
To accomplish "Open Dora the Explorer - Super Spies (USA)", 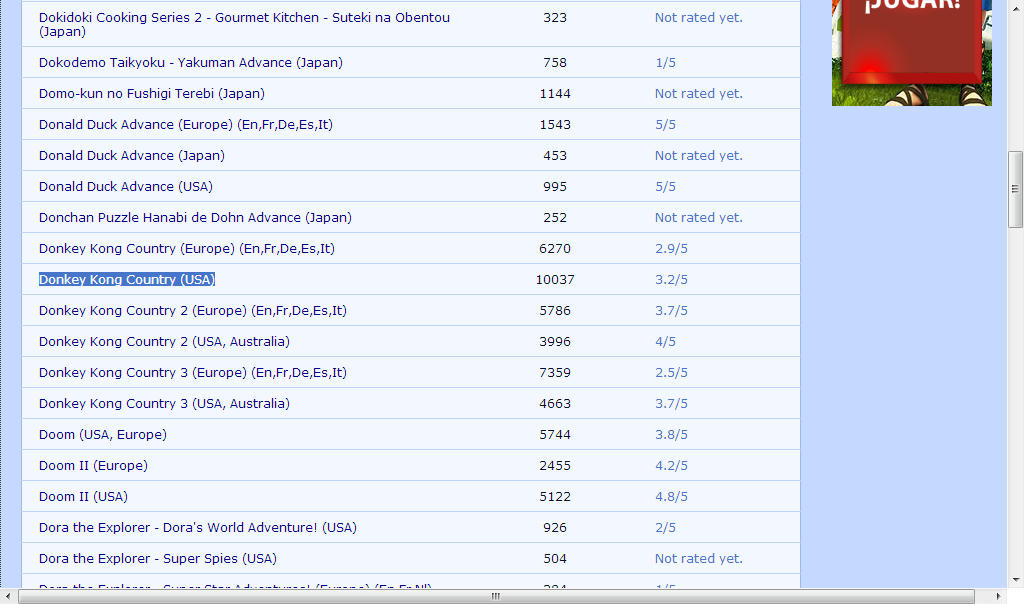I will (x=157, y=559).
